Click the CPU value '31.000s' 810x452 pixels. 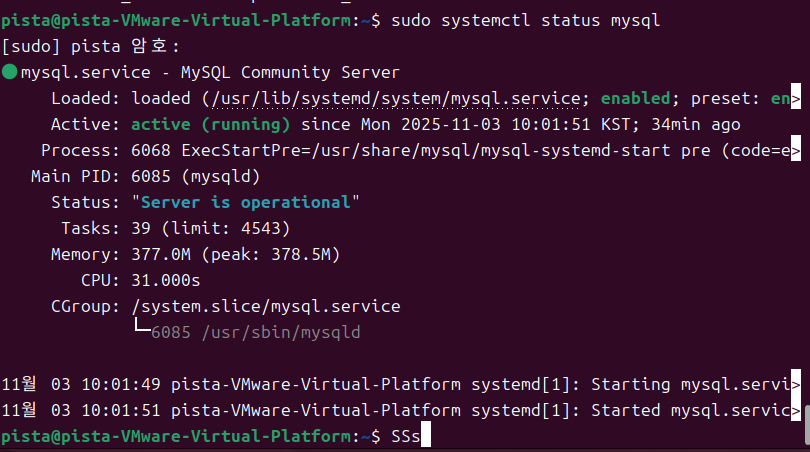165,280
